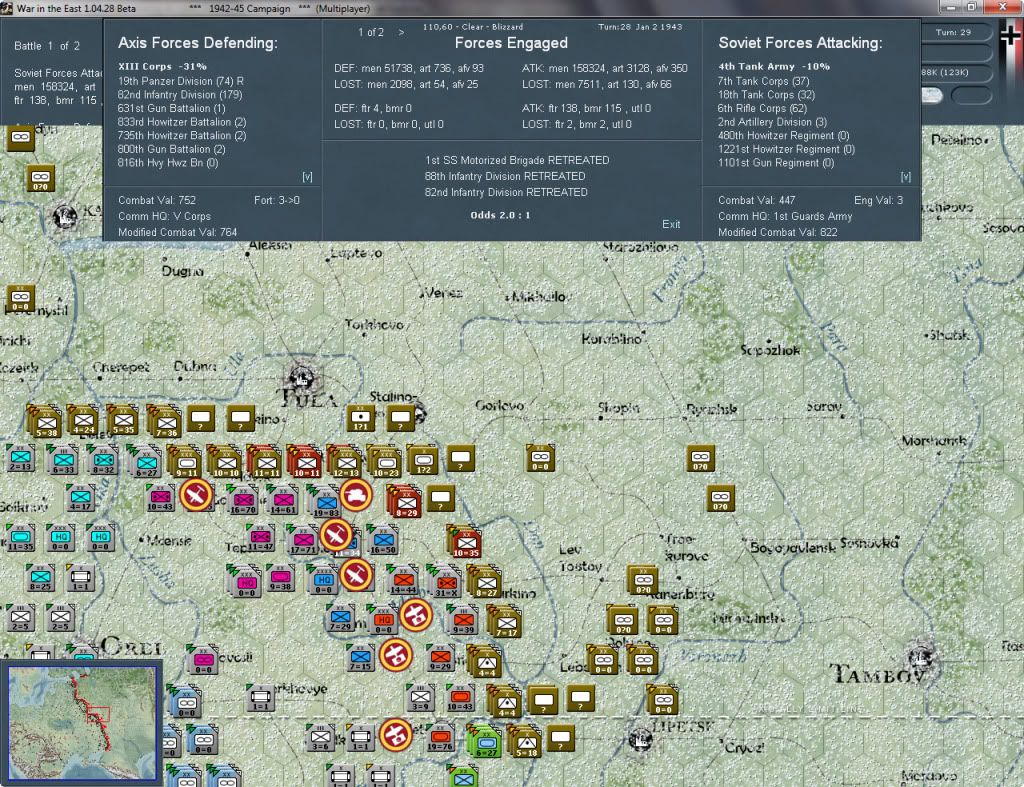Select the Soviet 4=24 infantry counter
The height and width of the screenshot is (787, 1024).
83,420
